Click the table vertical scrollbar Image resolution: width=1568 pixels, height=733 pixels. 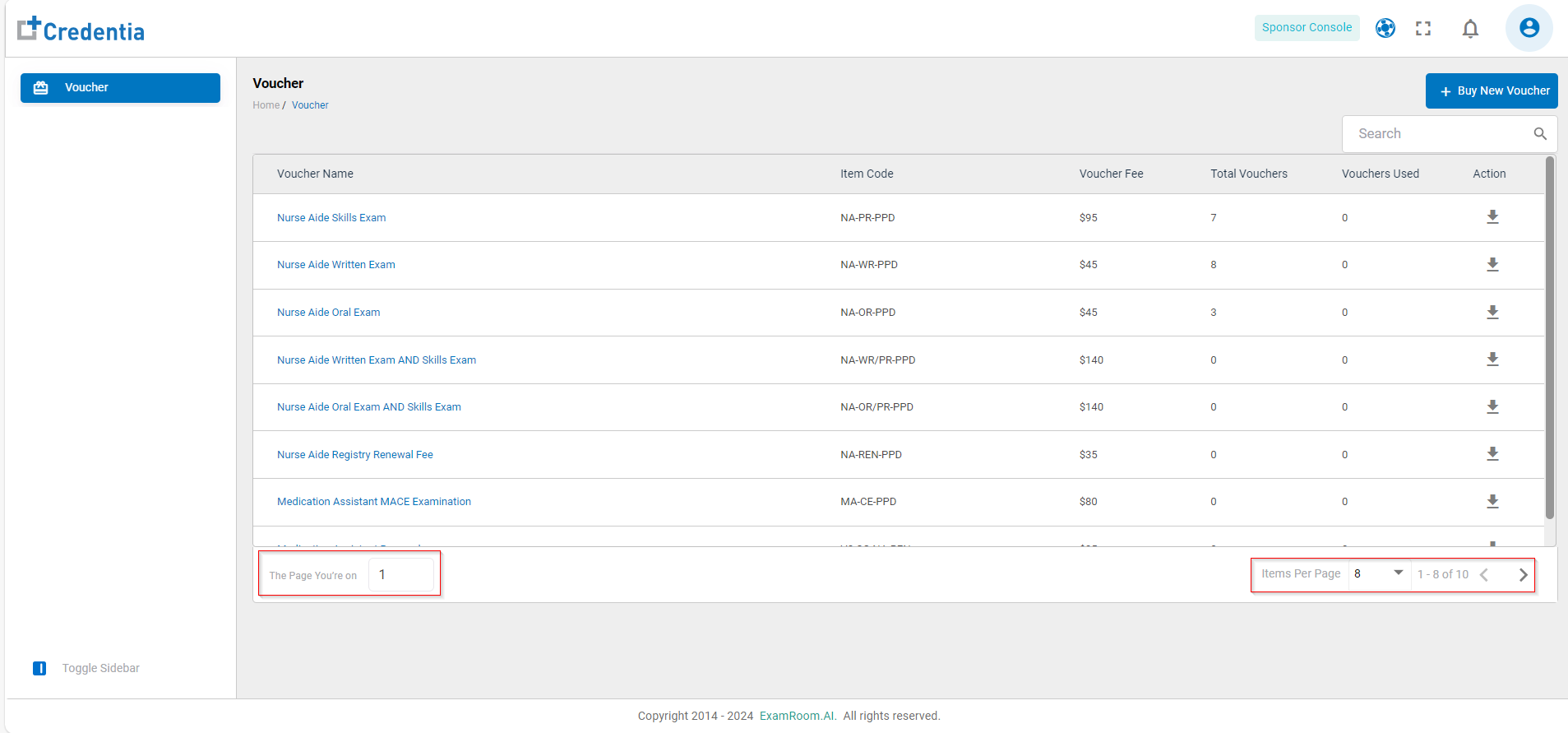1550,337
